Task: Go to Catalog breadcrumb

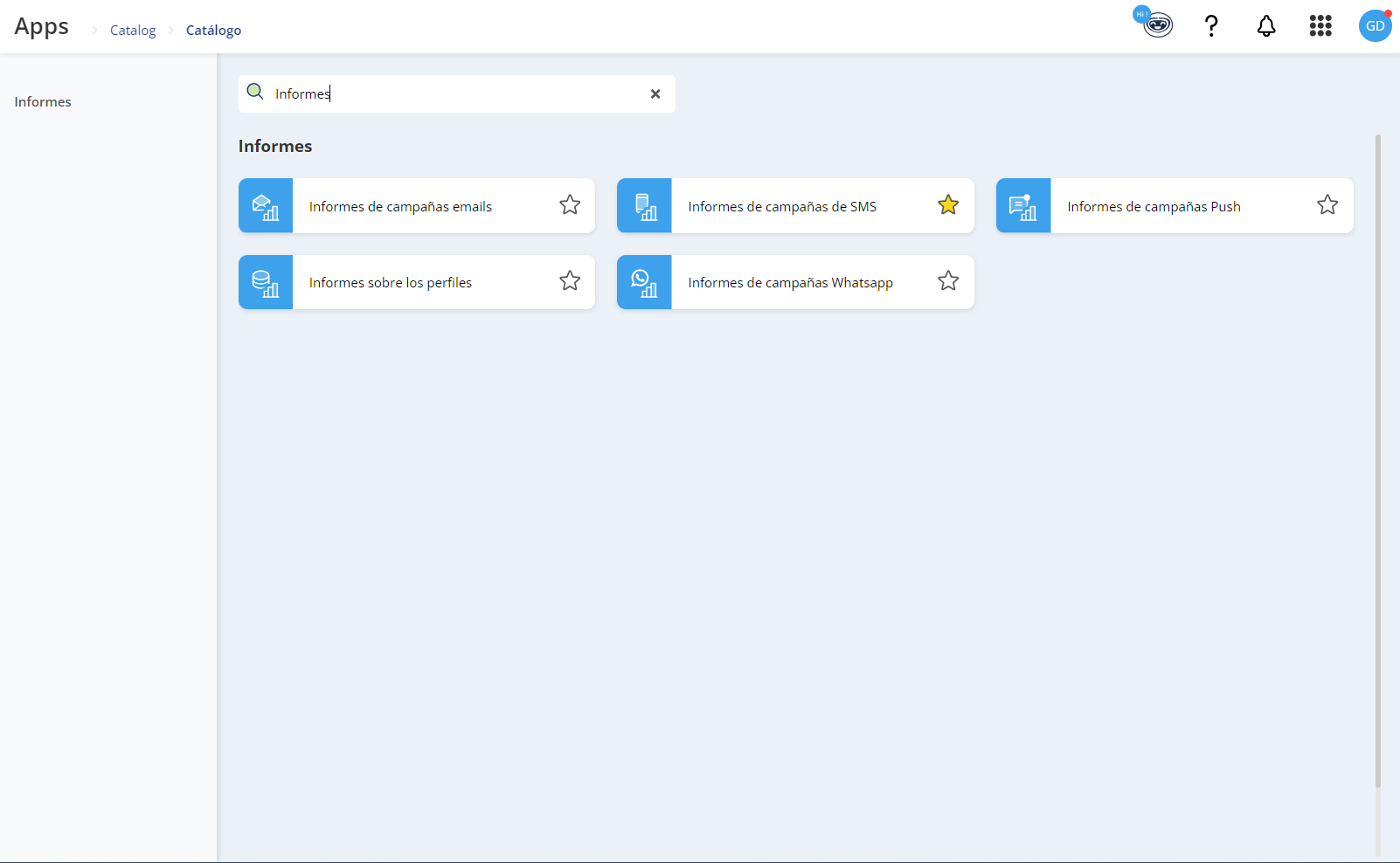Action: pyautogui.click(x=133, y=31)
